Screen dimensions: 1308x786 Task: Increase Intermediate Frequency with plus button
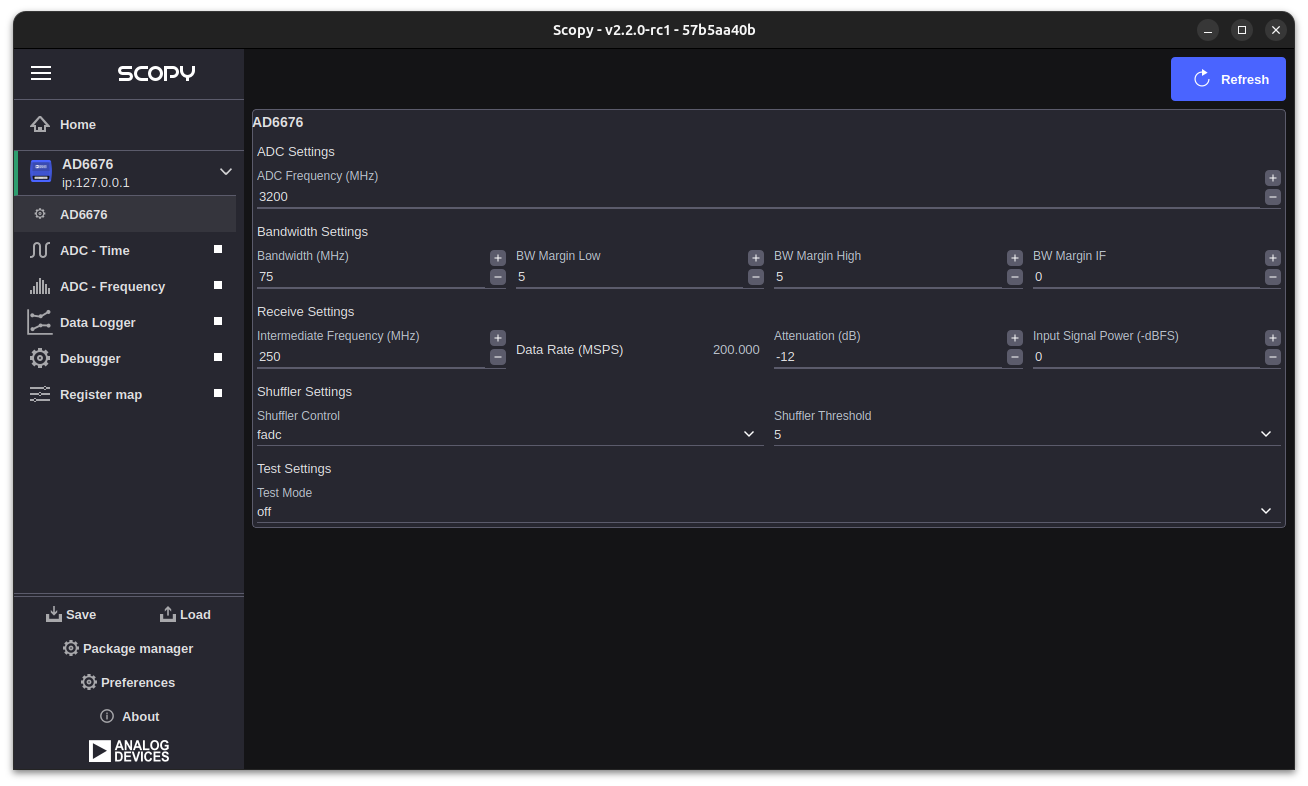[x=498, y=338]
